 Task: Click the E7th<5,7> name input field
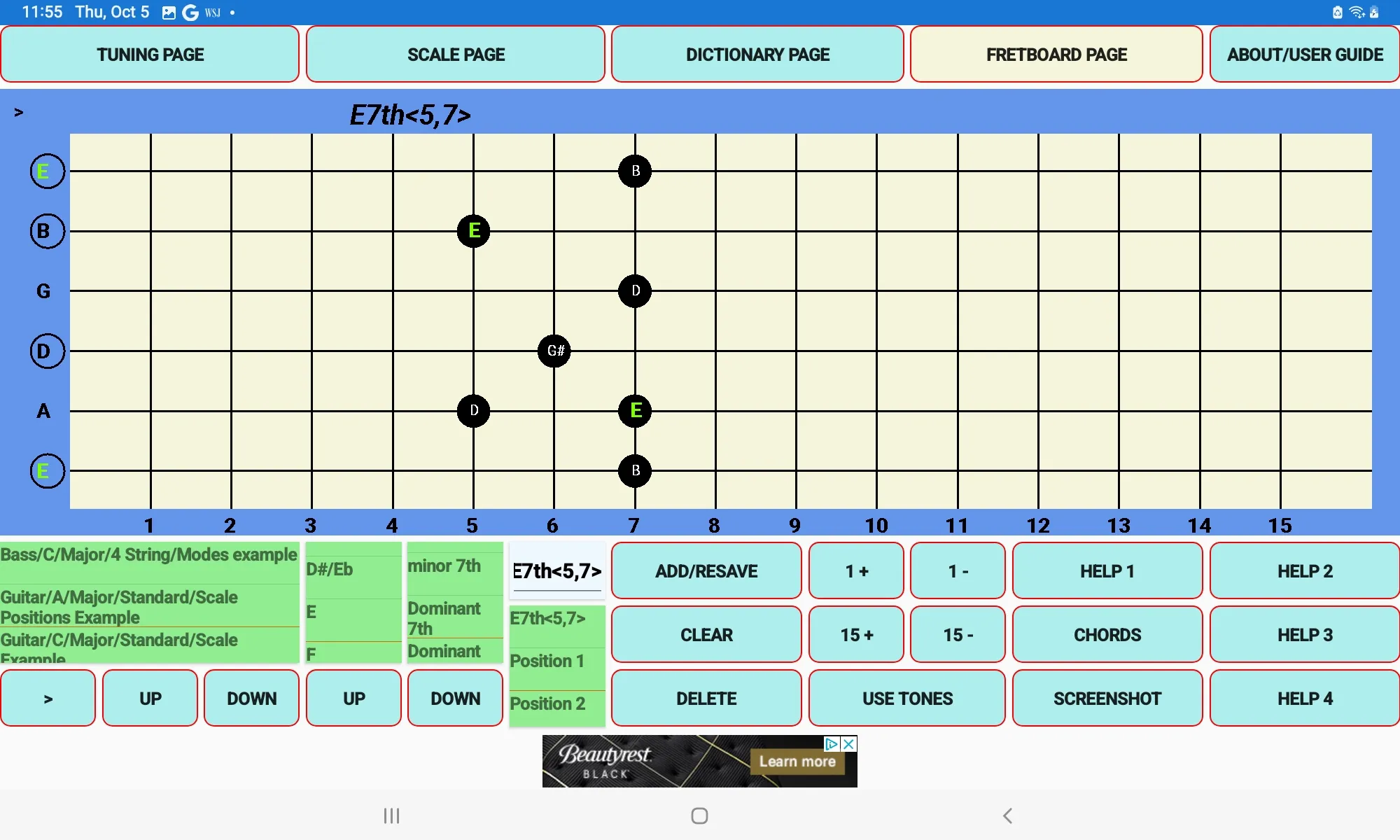point(557,571)
